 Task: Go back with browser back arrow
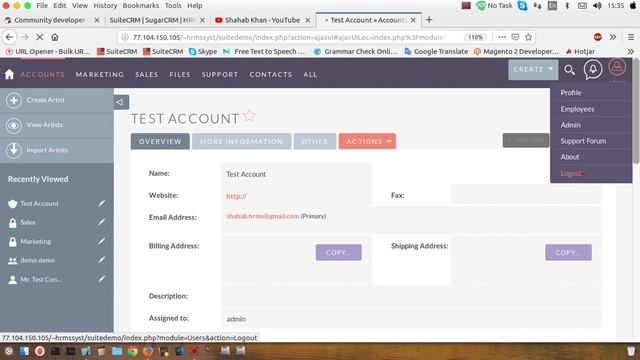pos(9,37)
